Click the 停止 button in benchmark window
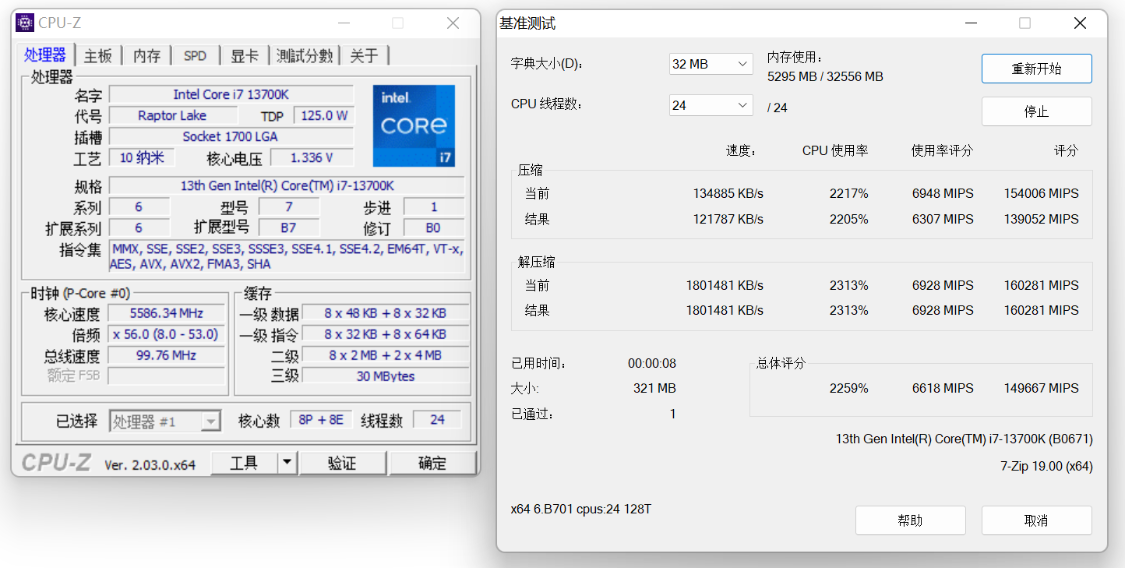Image resolution: width=1125 pixels, height=568 pixels. [1036, 111]
